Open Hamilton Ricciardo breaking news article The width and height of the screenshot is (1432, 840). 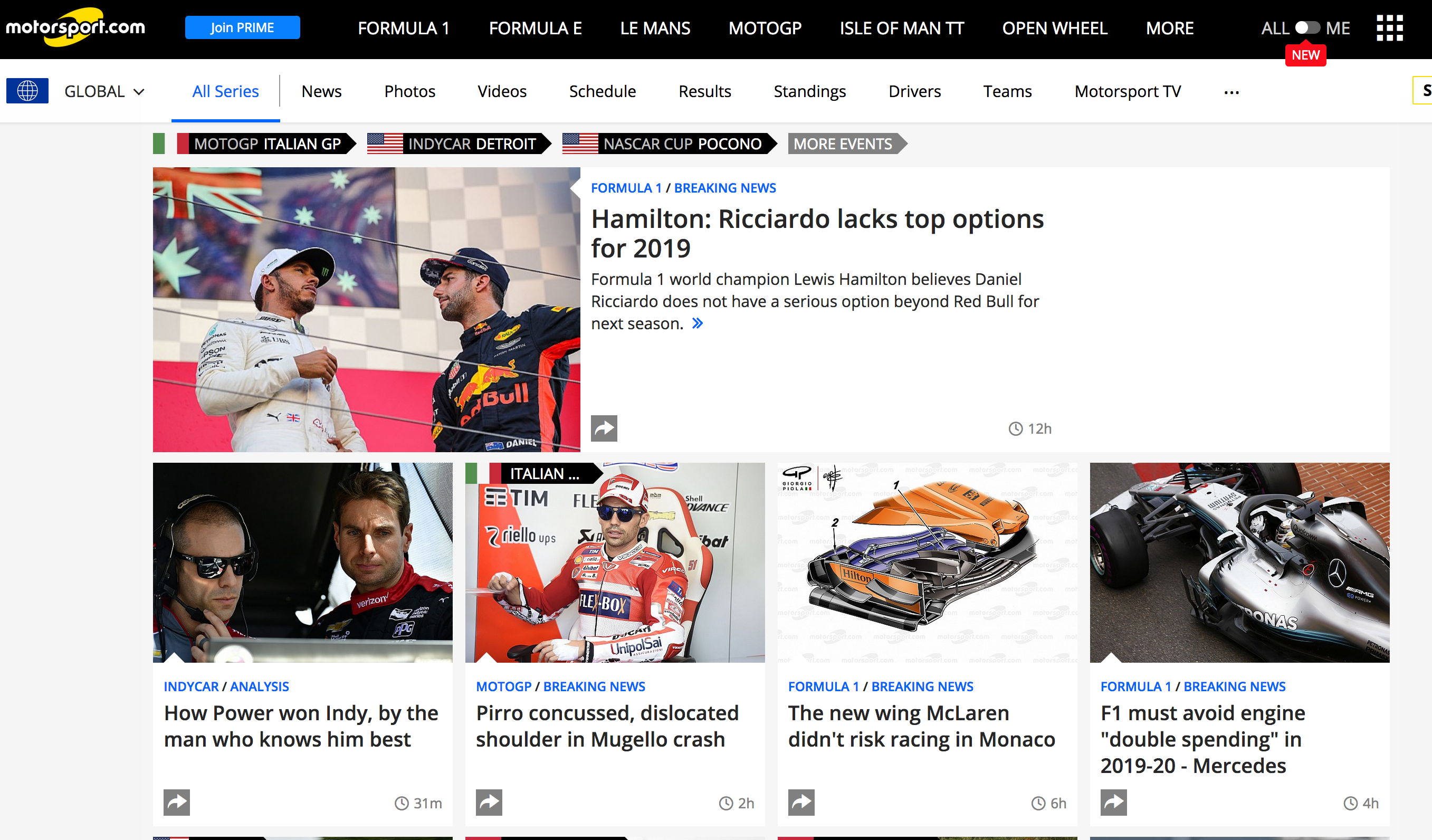tap(819, 232)
